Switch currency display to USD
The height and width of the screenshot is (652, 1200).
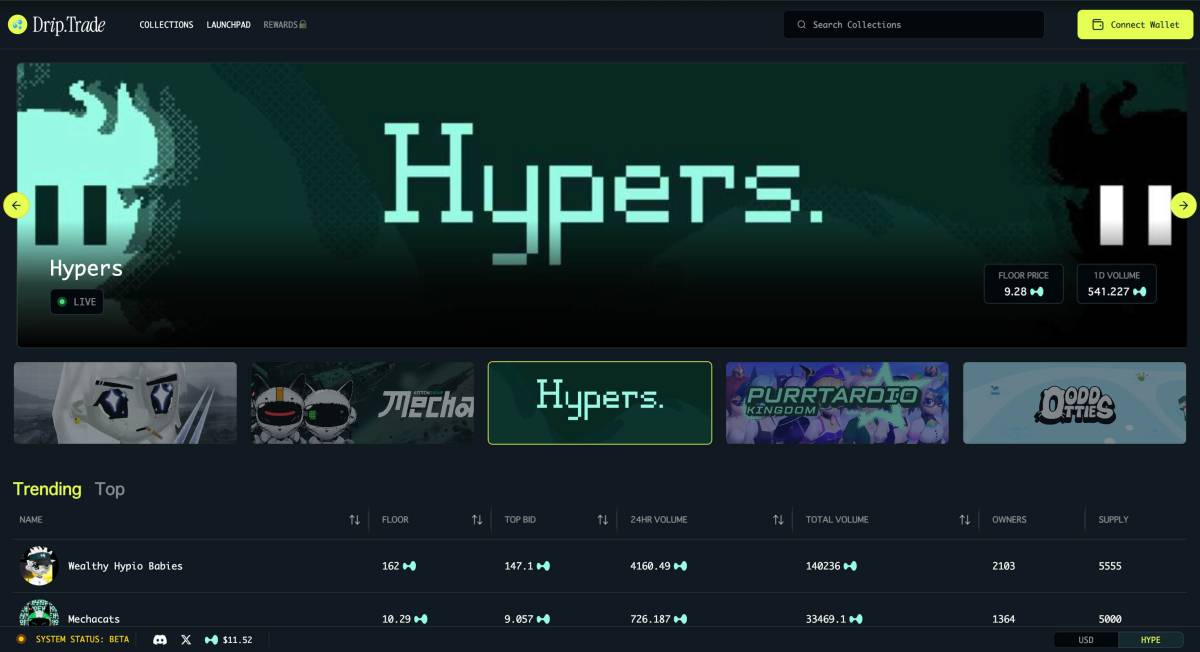point(1085,640)
